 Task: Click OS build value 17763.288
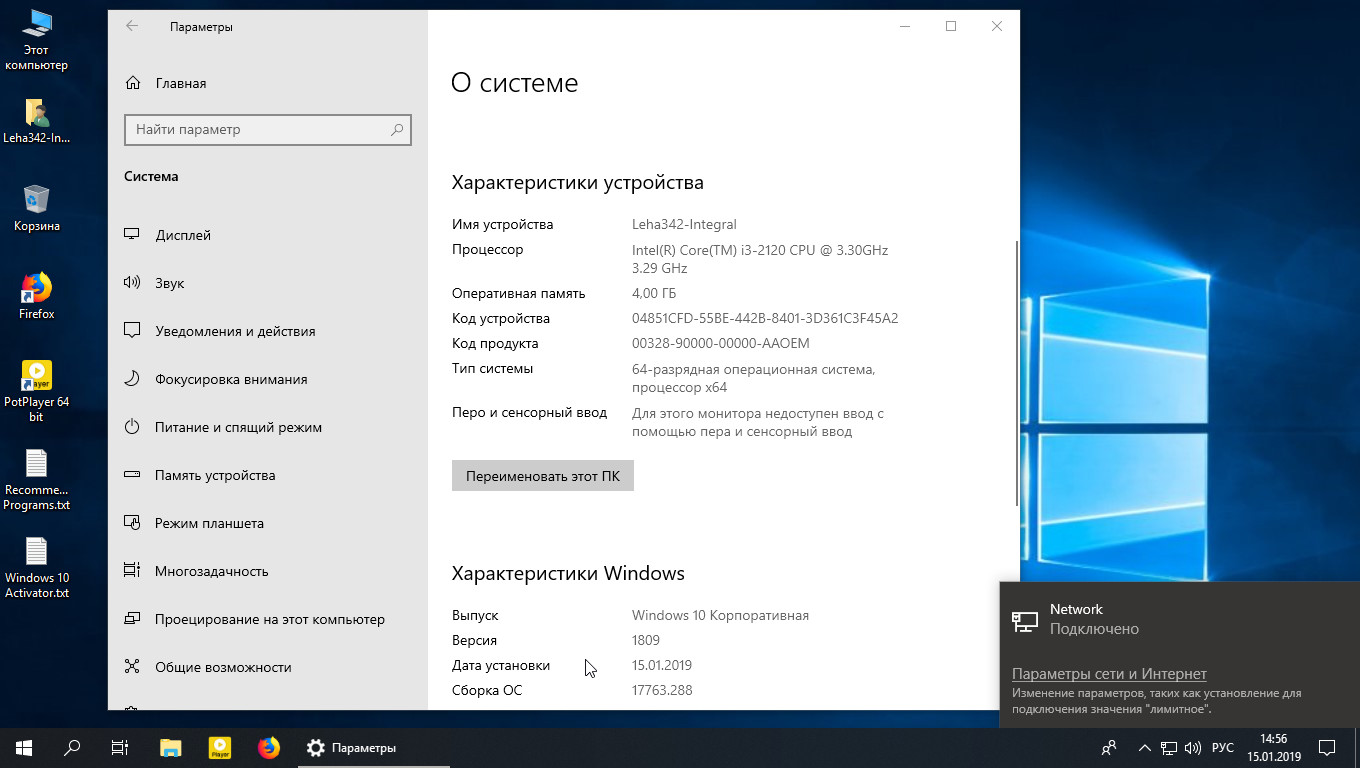(x=662, y=690)
